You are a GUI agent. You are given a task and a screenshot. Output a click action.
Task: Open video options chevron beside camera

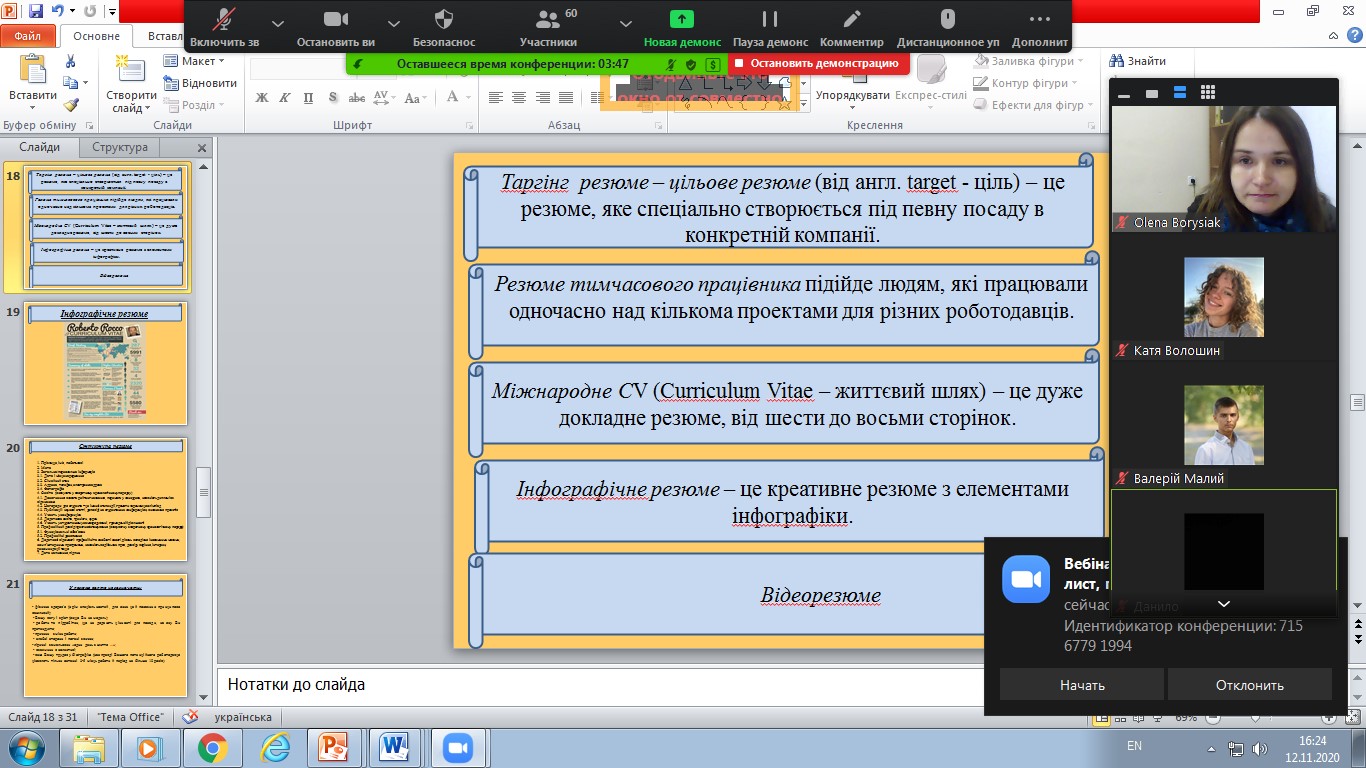coord(393,23)
